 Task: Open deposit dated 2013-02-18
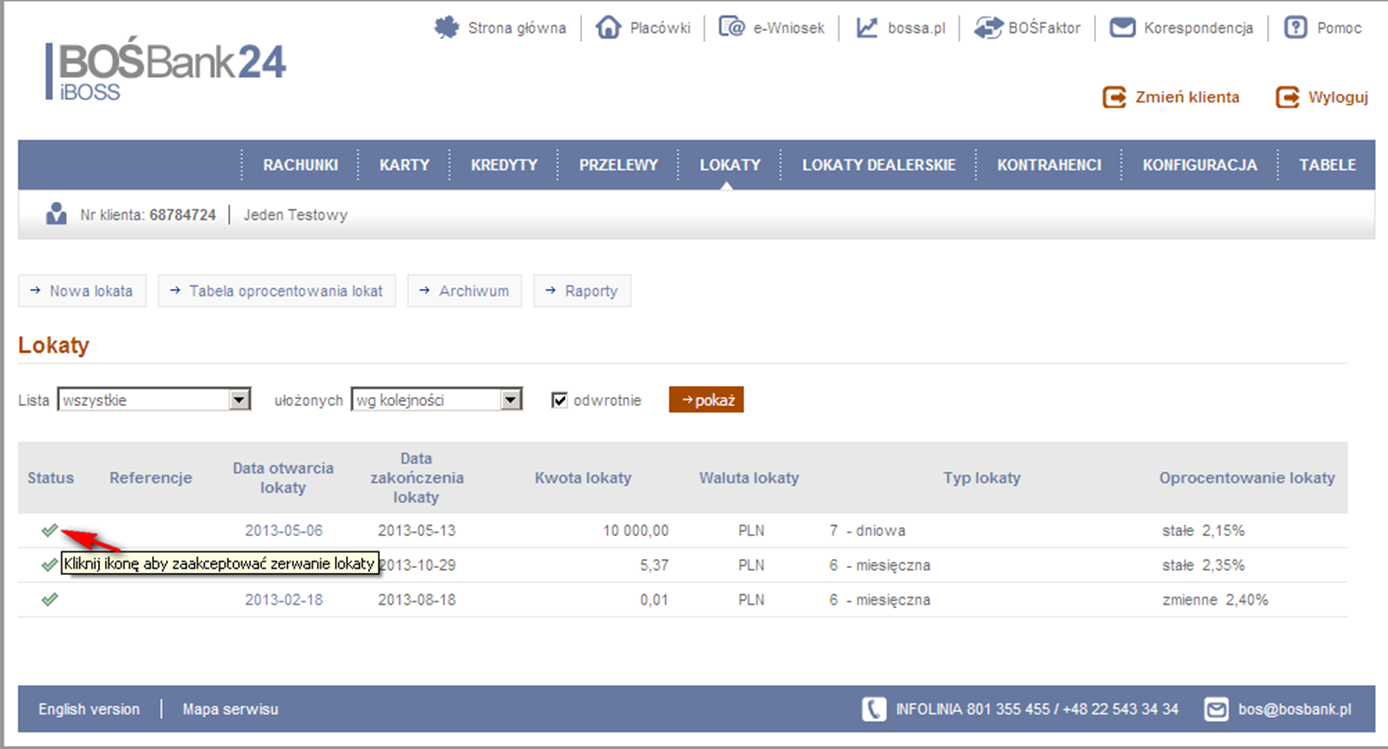coord(284,600)
